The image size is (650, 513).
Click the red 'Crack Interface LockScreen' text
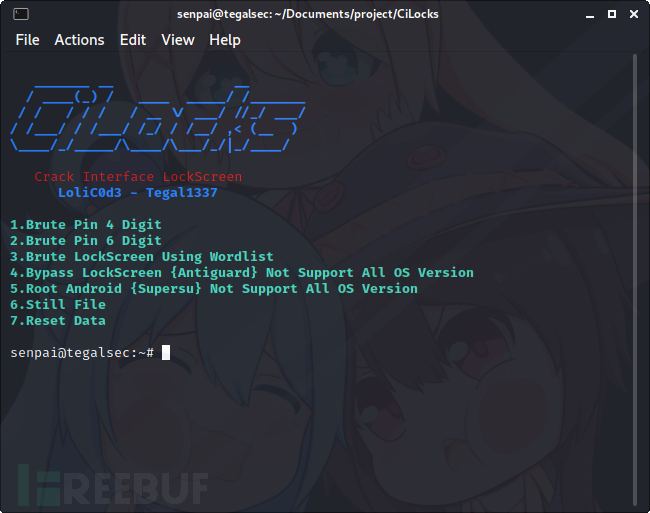click(x=138, y=177)
